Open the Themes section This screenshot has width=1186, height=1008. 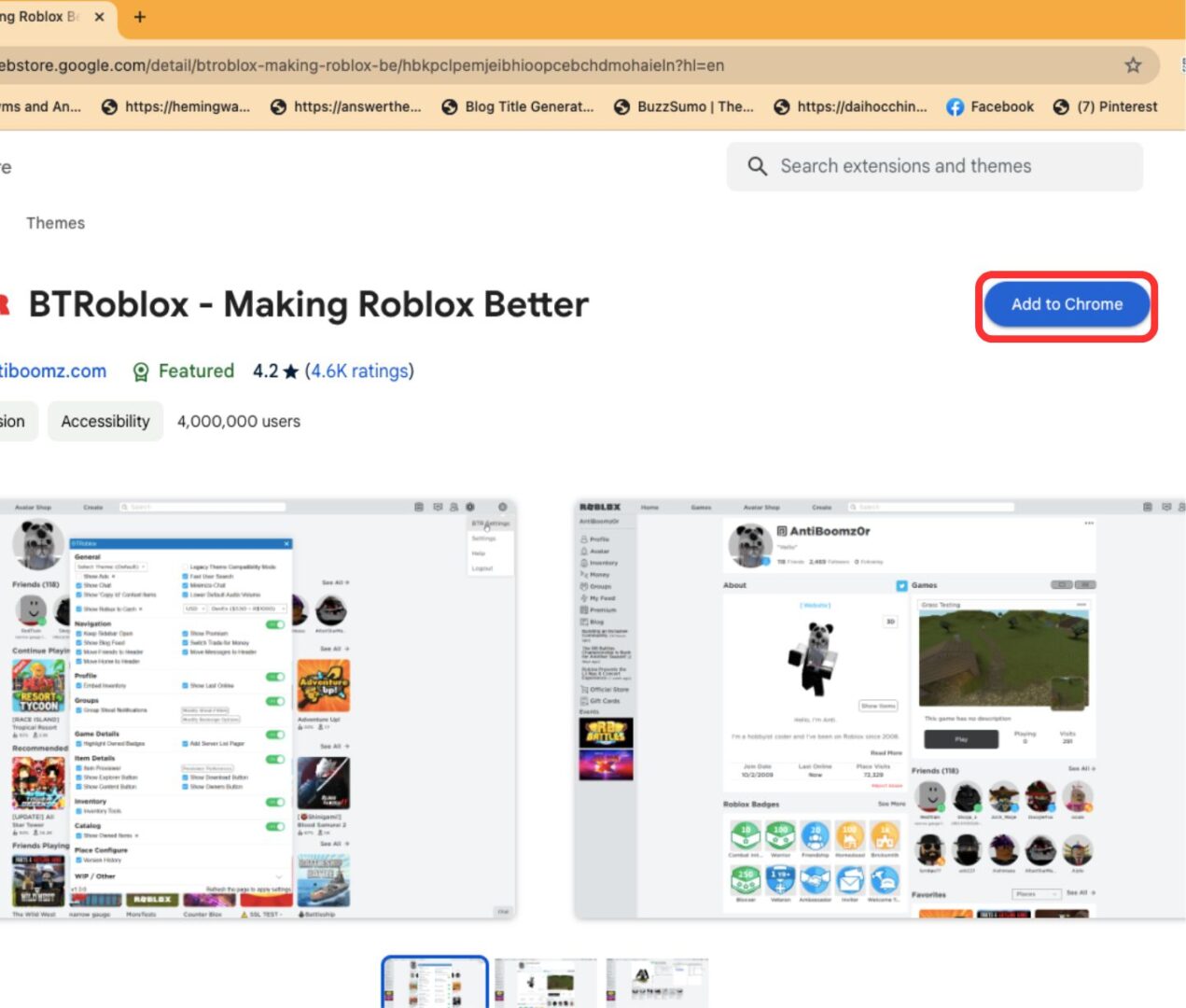point(56,223)
